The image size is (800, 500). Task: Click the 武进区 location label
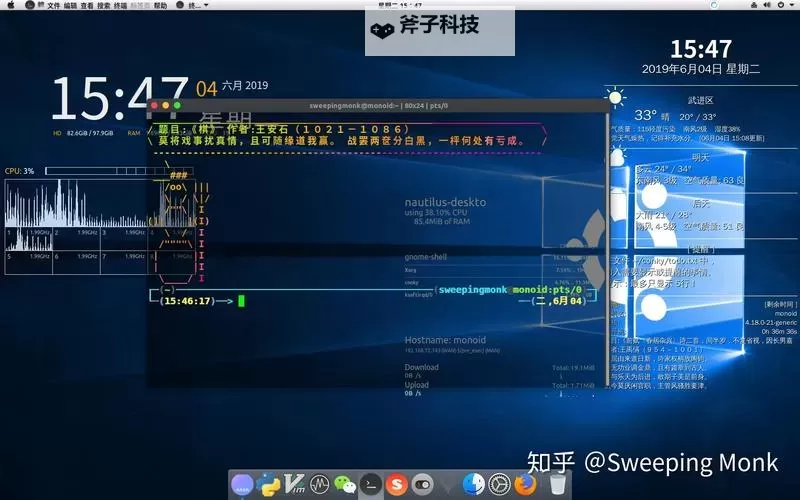pos(700,100)
